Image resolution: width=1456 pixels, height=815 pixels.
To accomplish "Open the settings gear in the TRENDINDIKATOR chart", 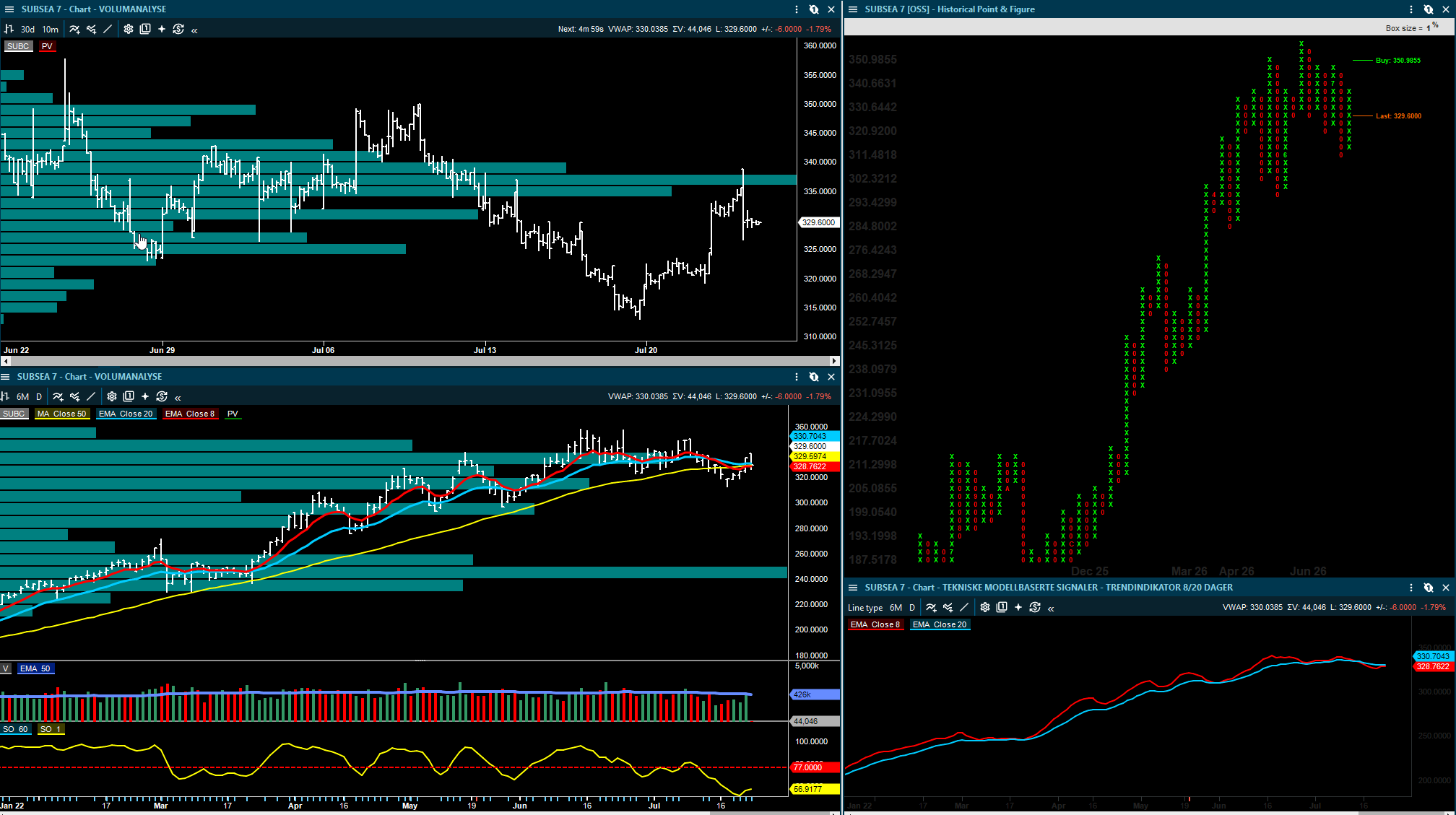I will point(984,607).
